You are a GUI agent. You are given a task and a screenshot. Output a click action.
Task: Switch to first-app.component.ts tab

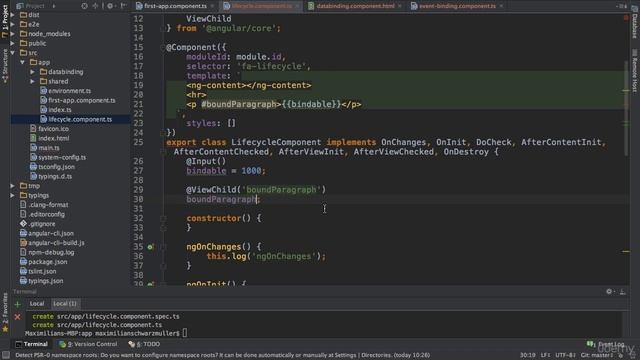[x=176, y=6]
